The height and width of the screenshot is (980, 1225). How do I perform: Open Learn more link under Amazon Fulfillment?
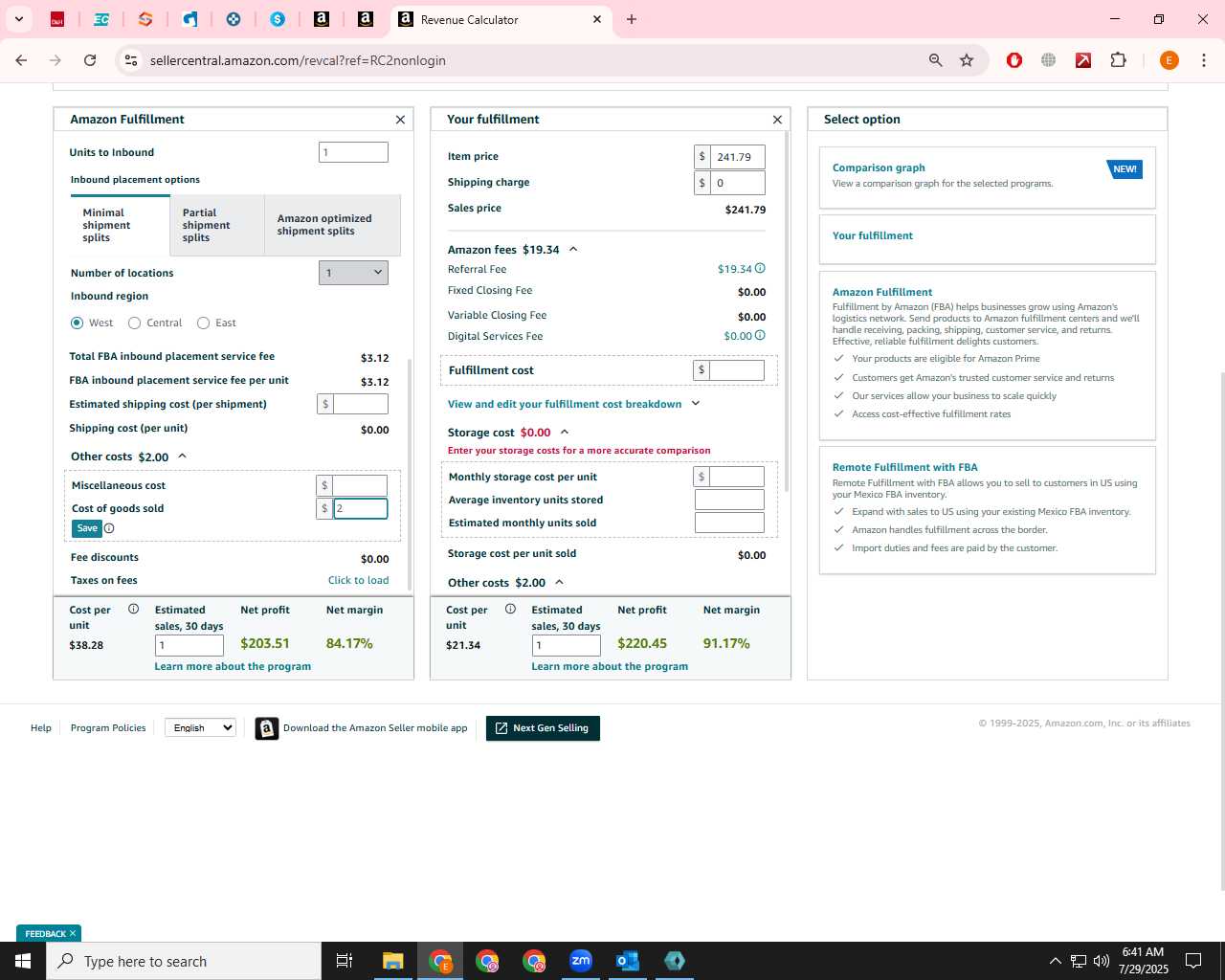[233, 666]
